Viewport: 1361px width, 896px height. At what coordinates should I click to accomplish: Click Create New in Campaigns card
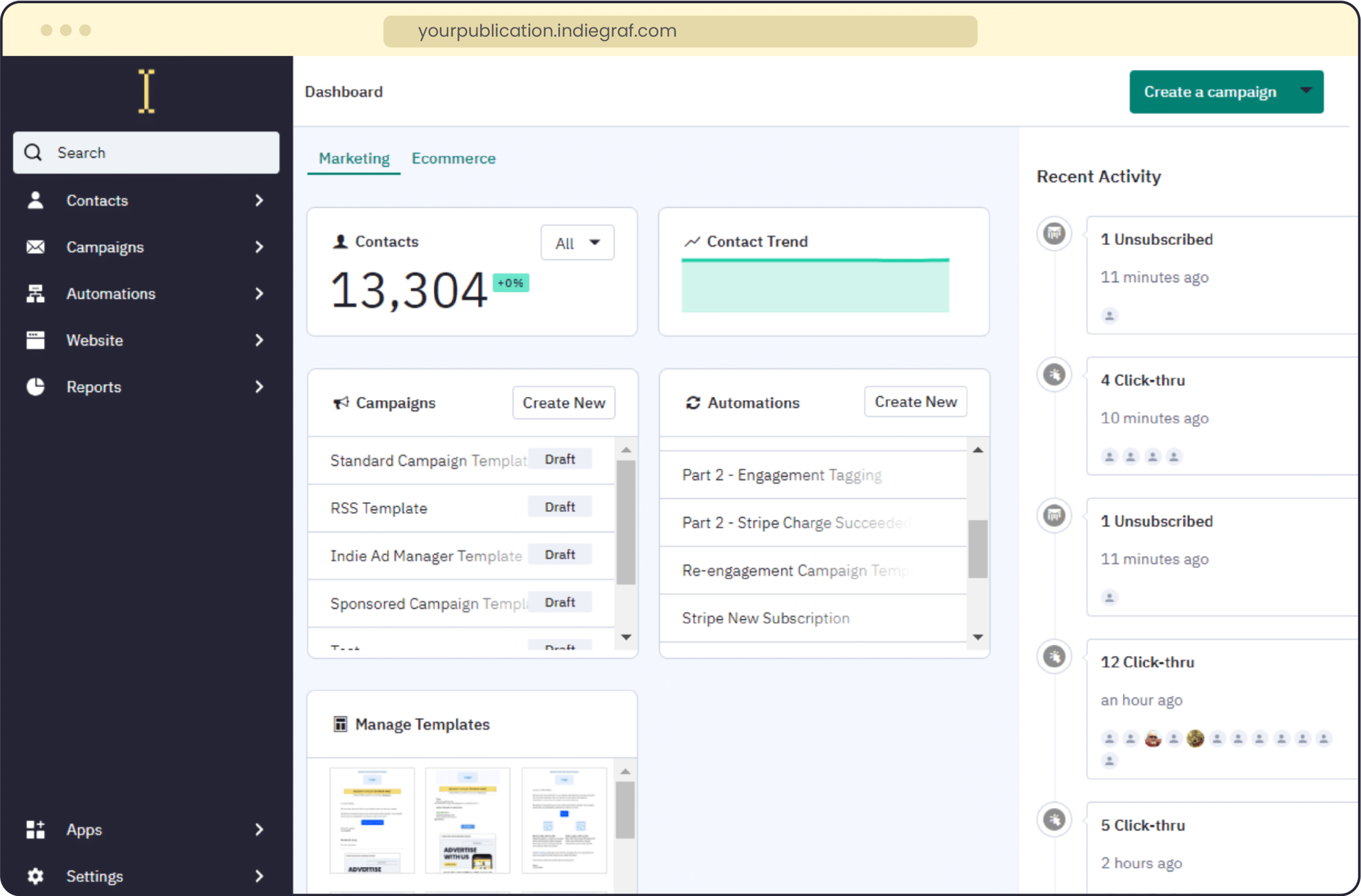pos(563,403)
